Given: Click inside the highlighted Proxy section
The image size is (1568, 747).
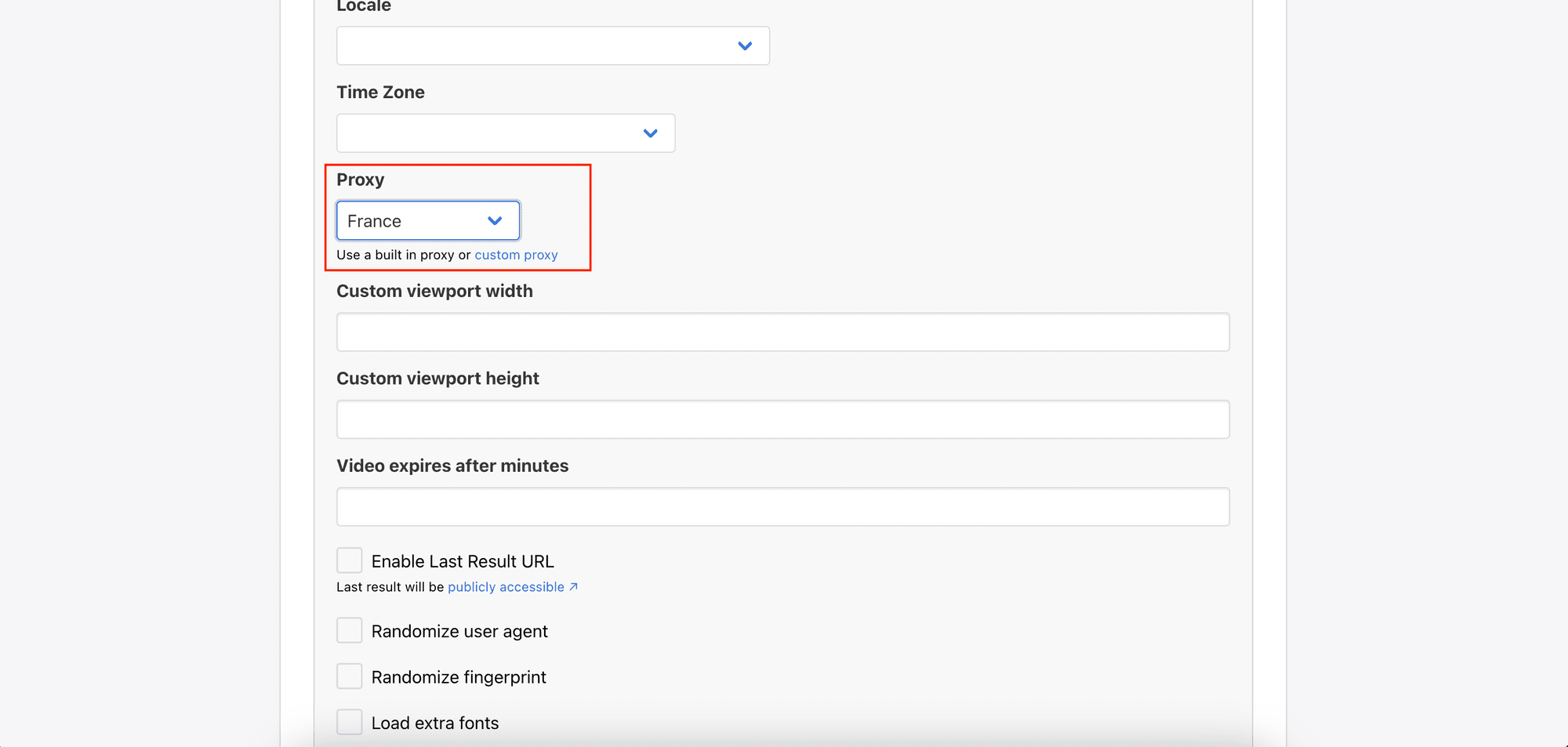Looking at the screenshot, I should pyautogui.click(x=459, y=218).
